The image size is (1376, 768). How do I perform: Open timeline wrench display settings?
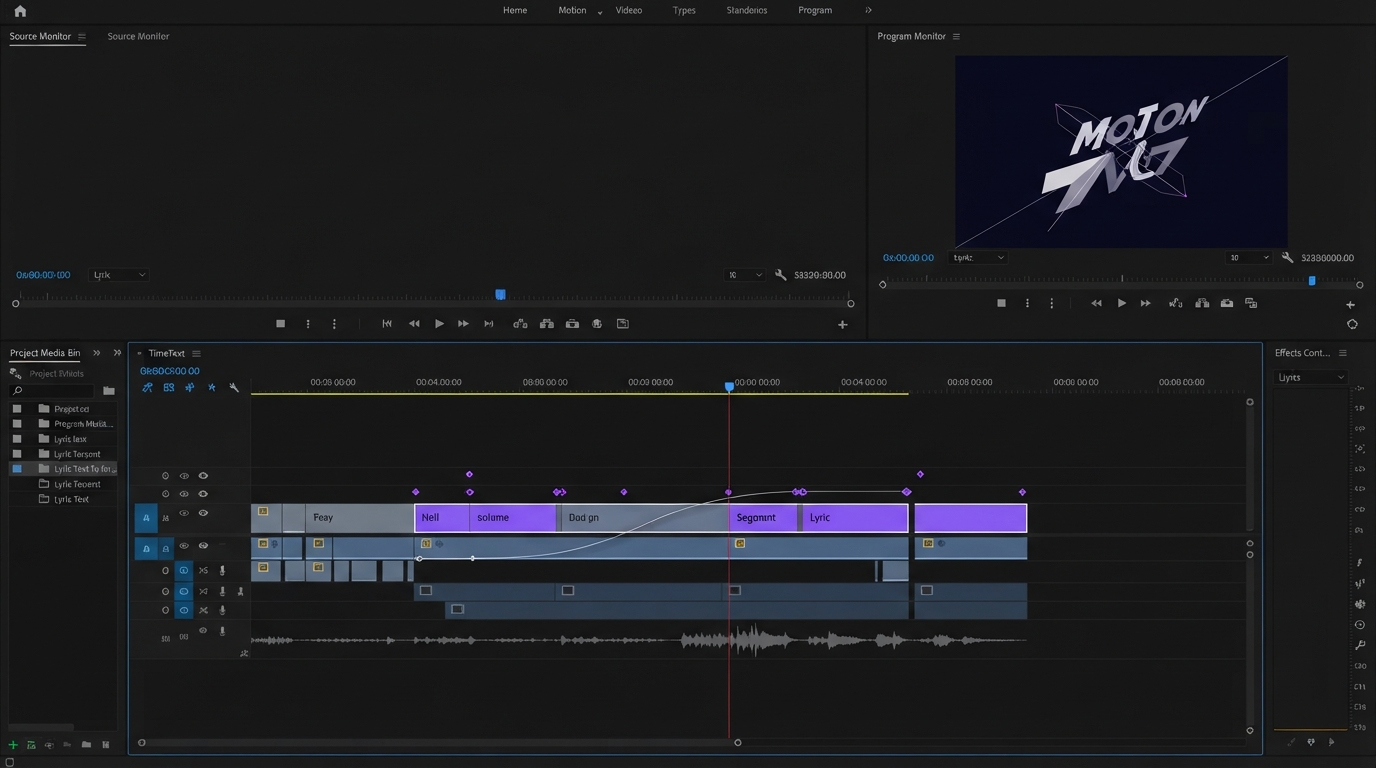coord(234,388)
